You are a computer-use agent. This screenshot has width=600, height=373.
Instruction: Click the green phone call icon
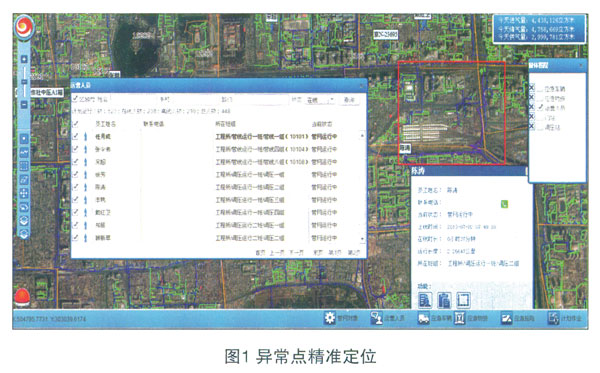tap(504, 204)
